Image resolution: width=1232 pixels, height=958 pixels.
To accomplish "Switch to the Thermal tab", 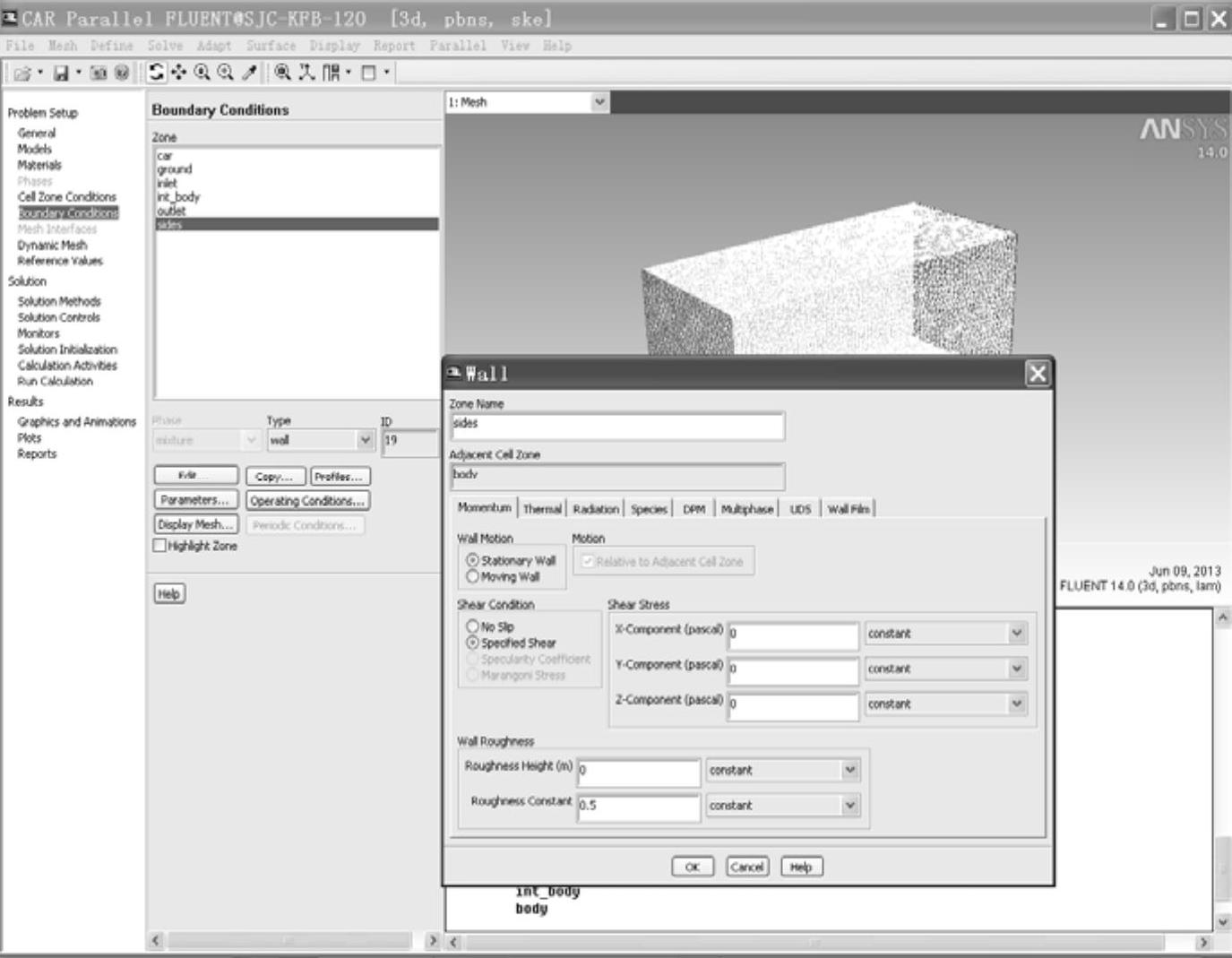I will (542, 509).
